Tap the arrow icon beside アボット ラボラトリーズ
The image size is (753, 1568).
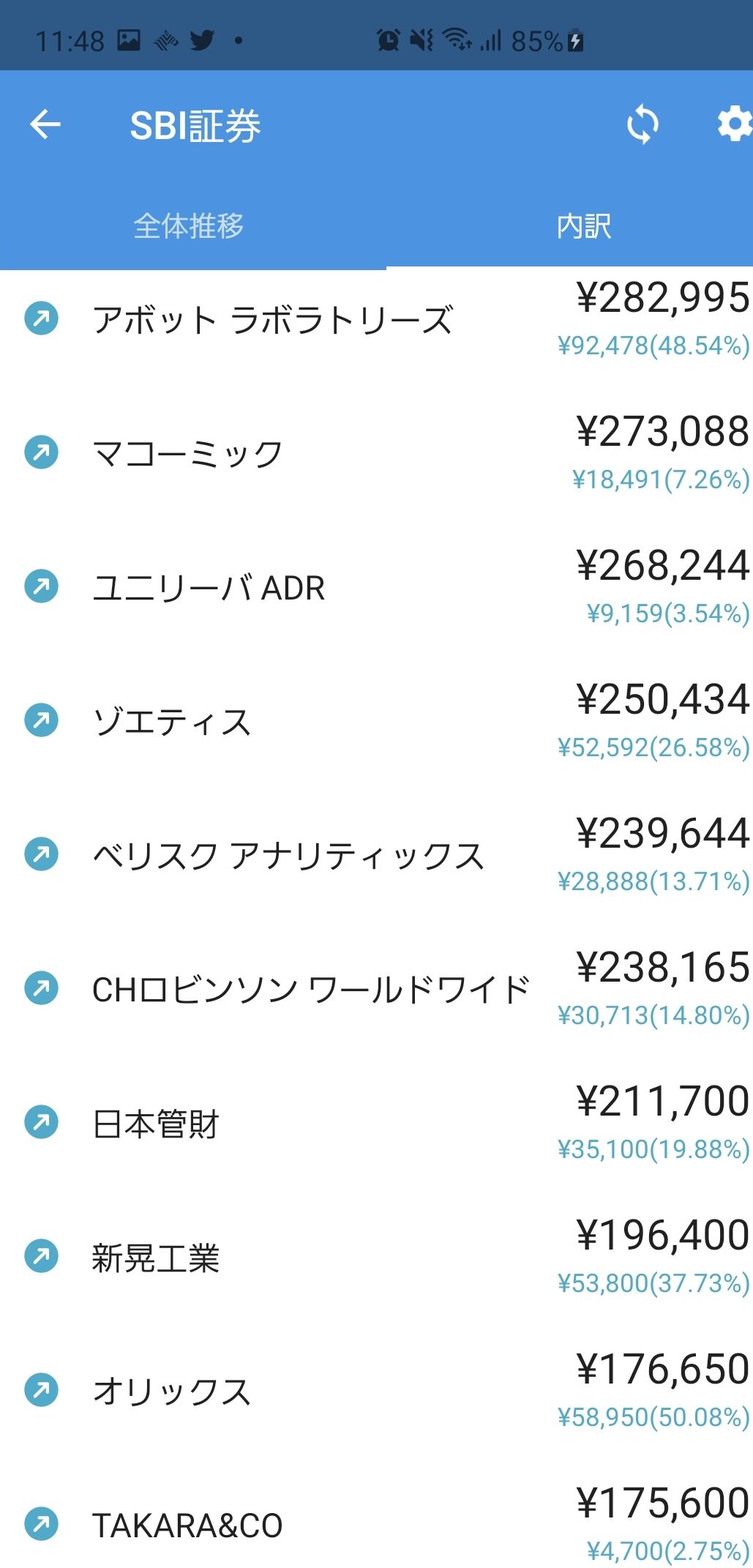42,318
